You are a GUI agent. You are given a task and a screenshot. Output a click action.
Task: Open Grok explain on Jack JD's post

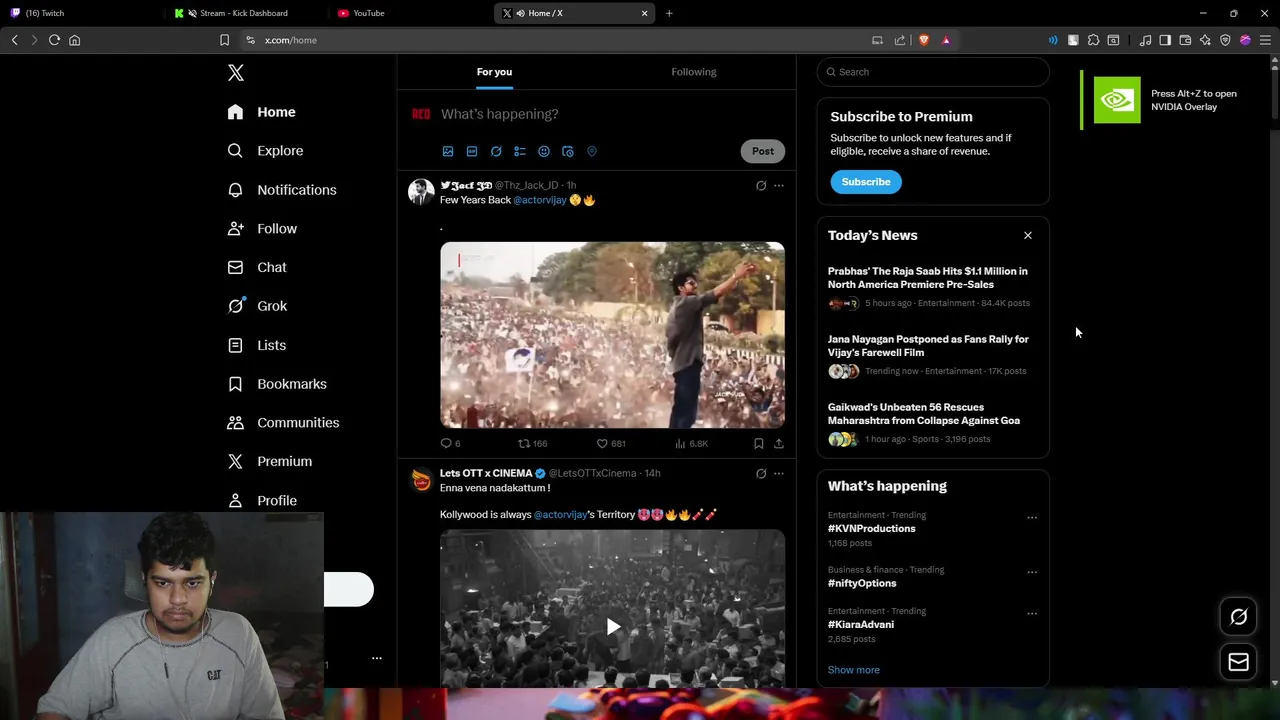(x=761, y=185)
